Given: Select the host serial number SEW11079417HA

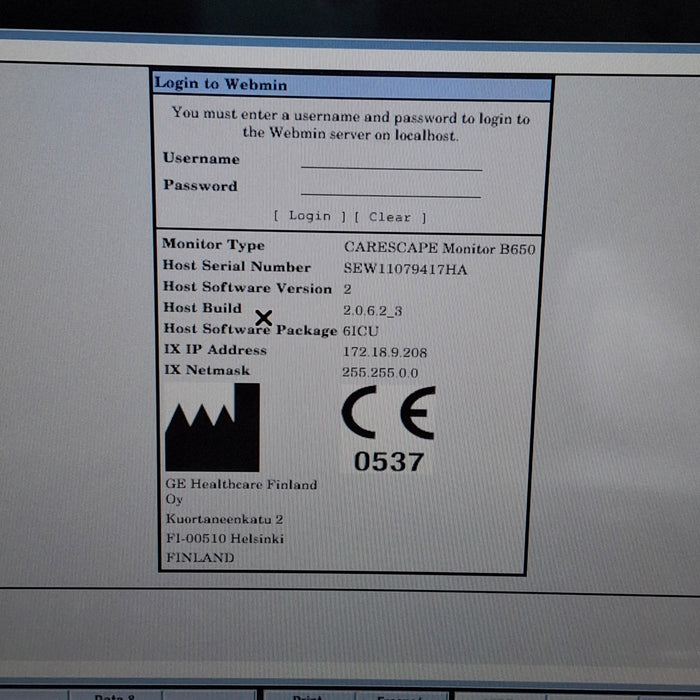Looking at the screenshot, I should pyautogui.click(x=405, y=269).
